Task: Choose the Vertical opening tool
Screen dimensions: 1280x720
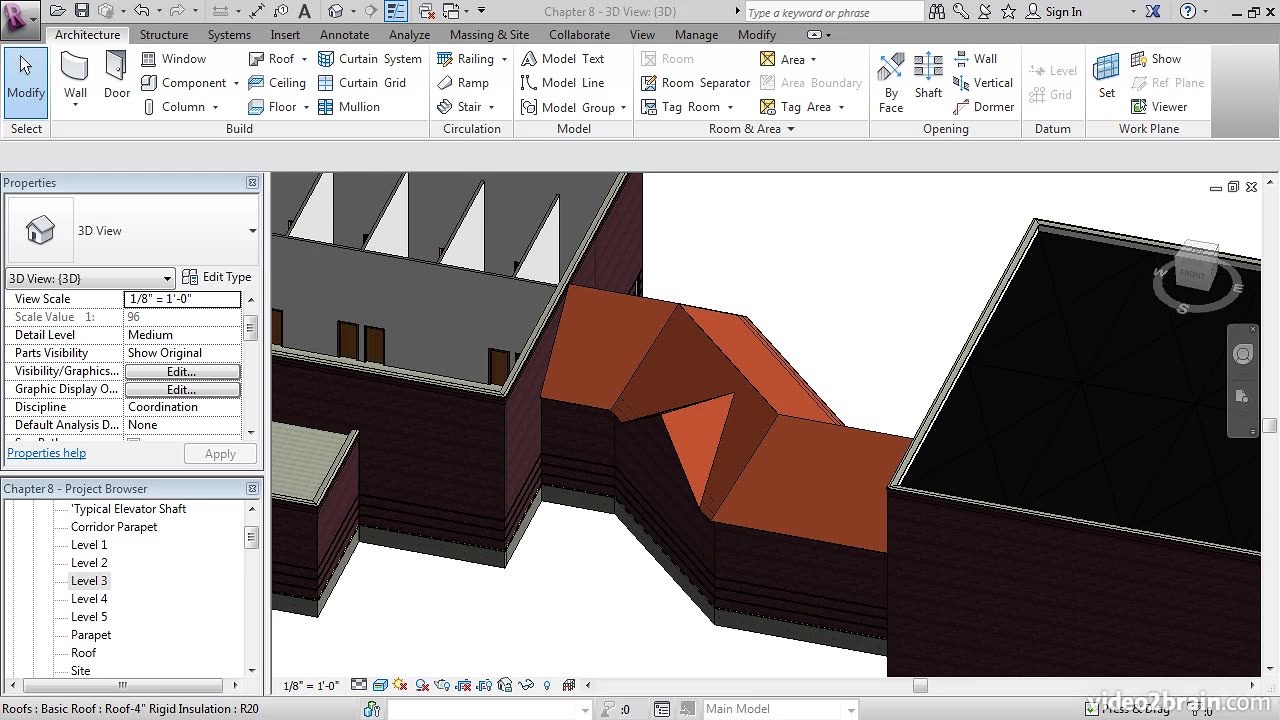Action: [x=983, y=83]
